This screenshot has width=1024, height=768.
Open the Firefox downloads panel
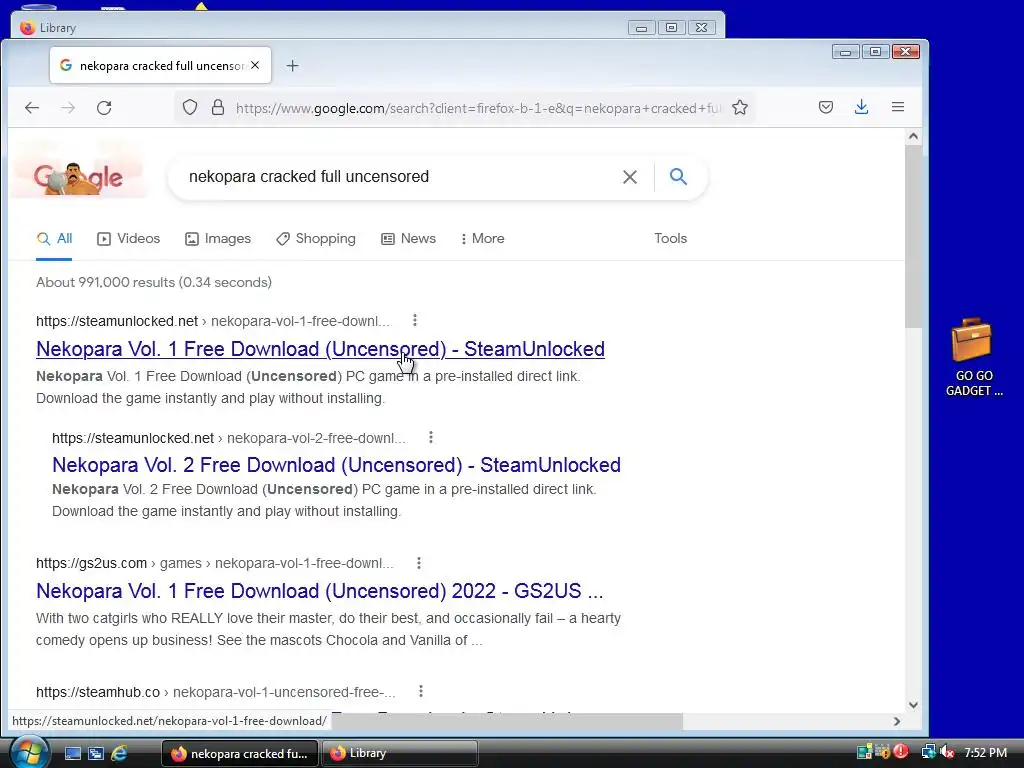[x=861, y=107]
